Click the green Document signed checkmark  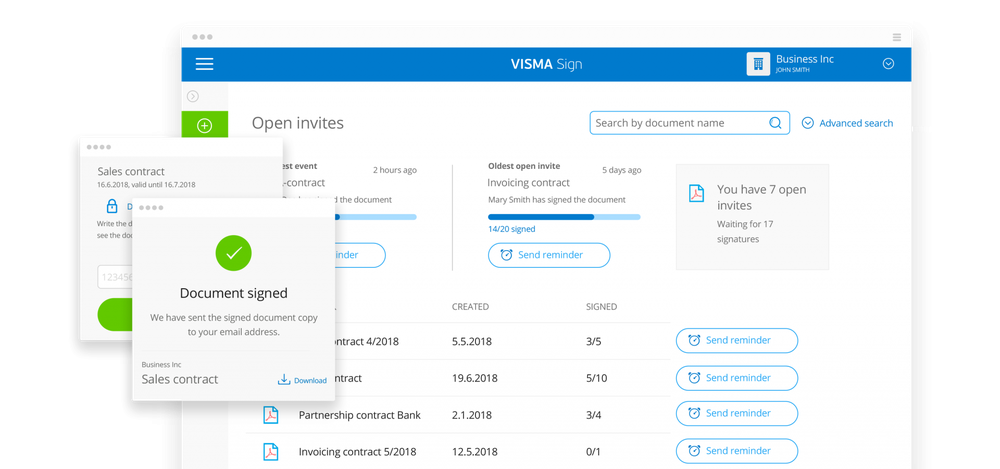click(x=233, y=253)
